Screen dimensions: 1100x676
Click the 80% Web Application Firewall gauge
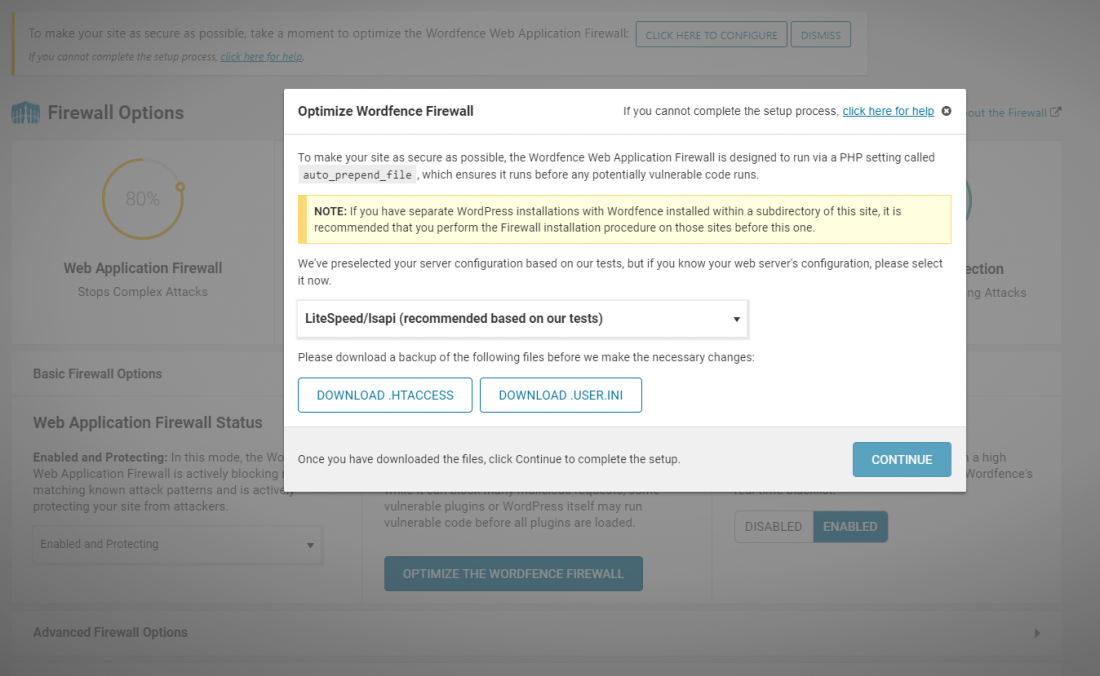click(143, 199)
